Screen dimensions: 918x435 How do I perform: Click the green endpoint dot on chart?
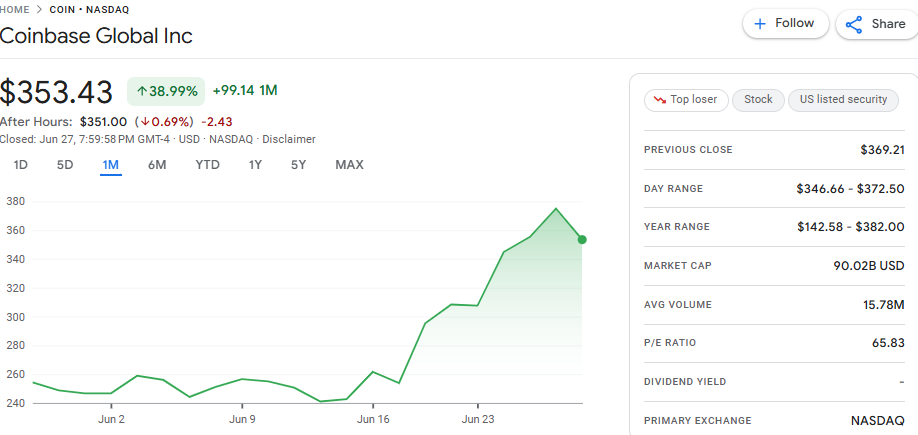click(x=581, y=239)
